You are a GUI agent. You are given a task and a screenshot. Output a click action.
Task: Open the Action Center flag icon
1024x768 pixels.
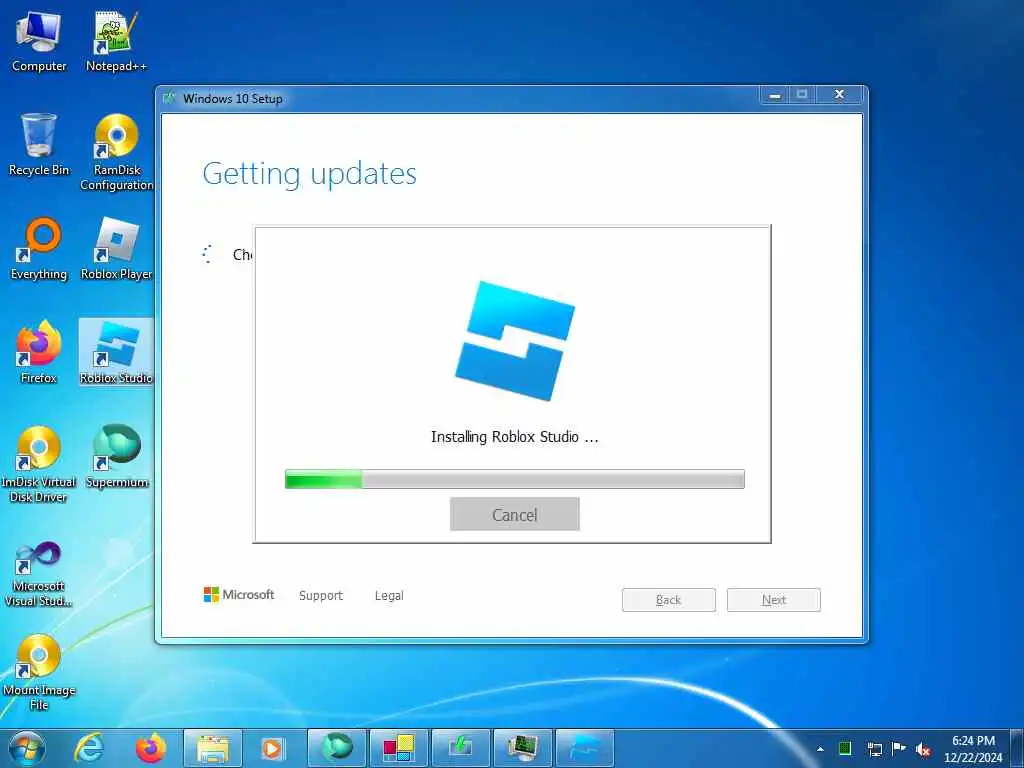click(x=899, y=748)
